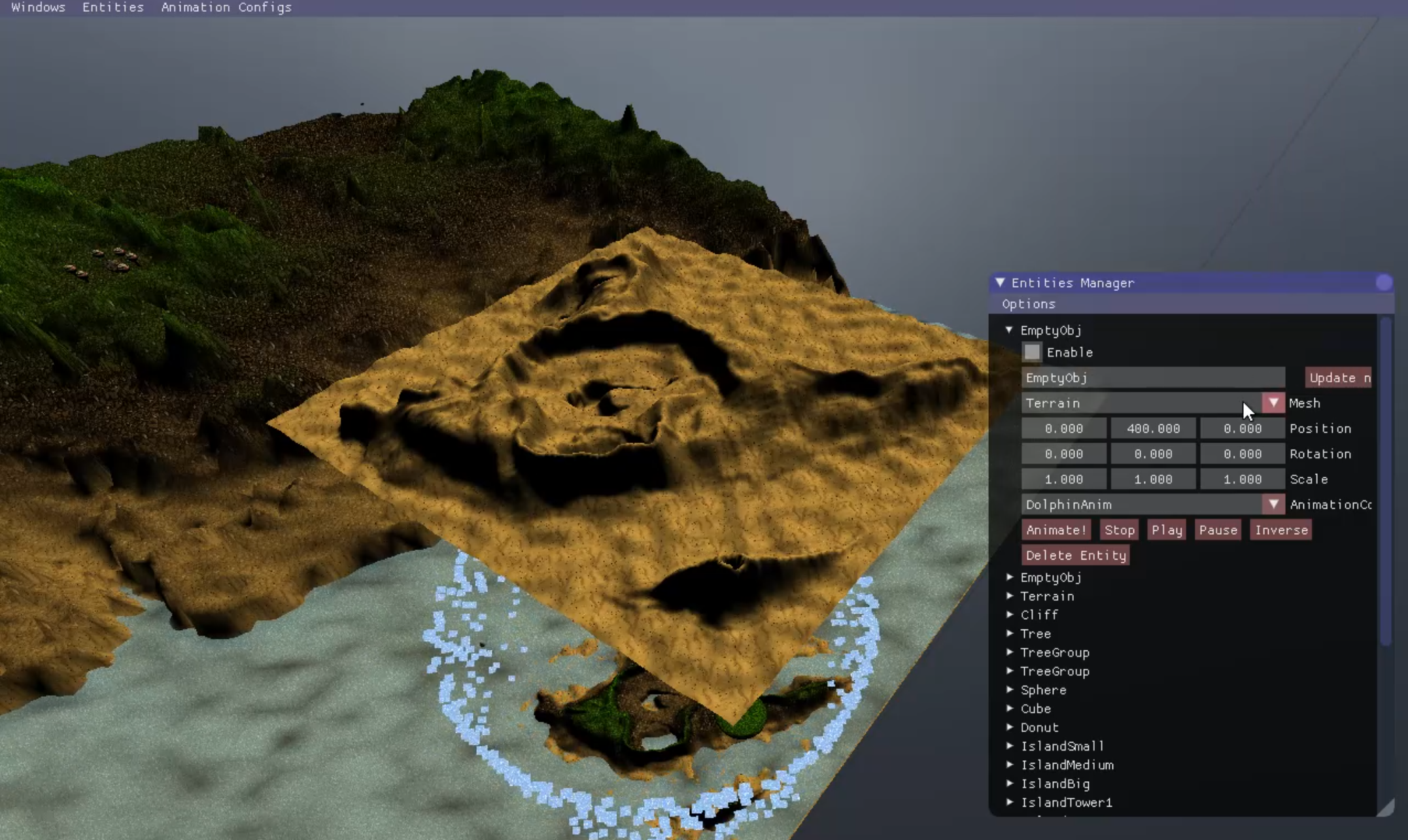Open the Mesh dropdown arrow
This screenshot has width=1408, height=840.
click(x=1273, y=403)
